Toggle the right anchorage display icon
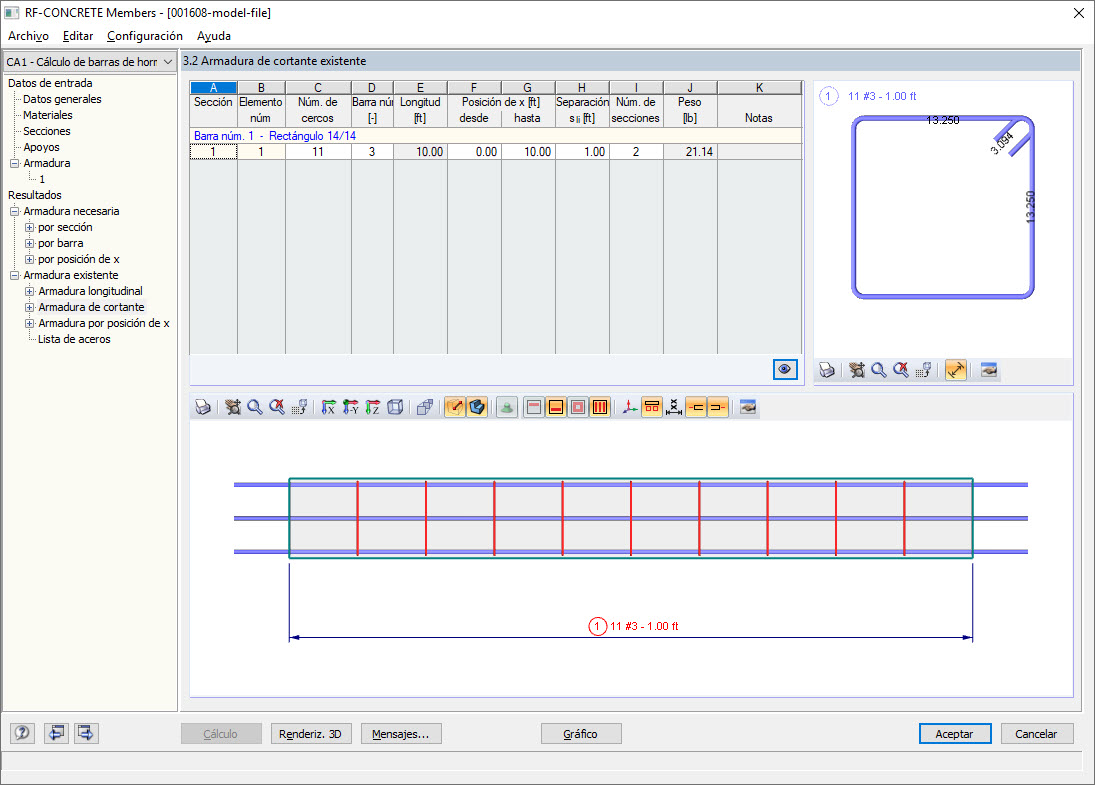This screenshot has width=1095, height=785. 718,407
